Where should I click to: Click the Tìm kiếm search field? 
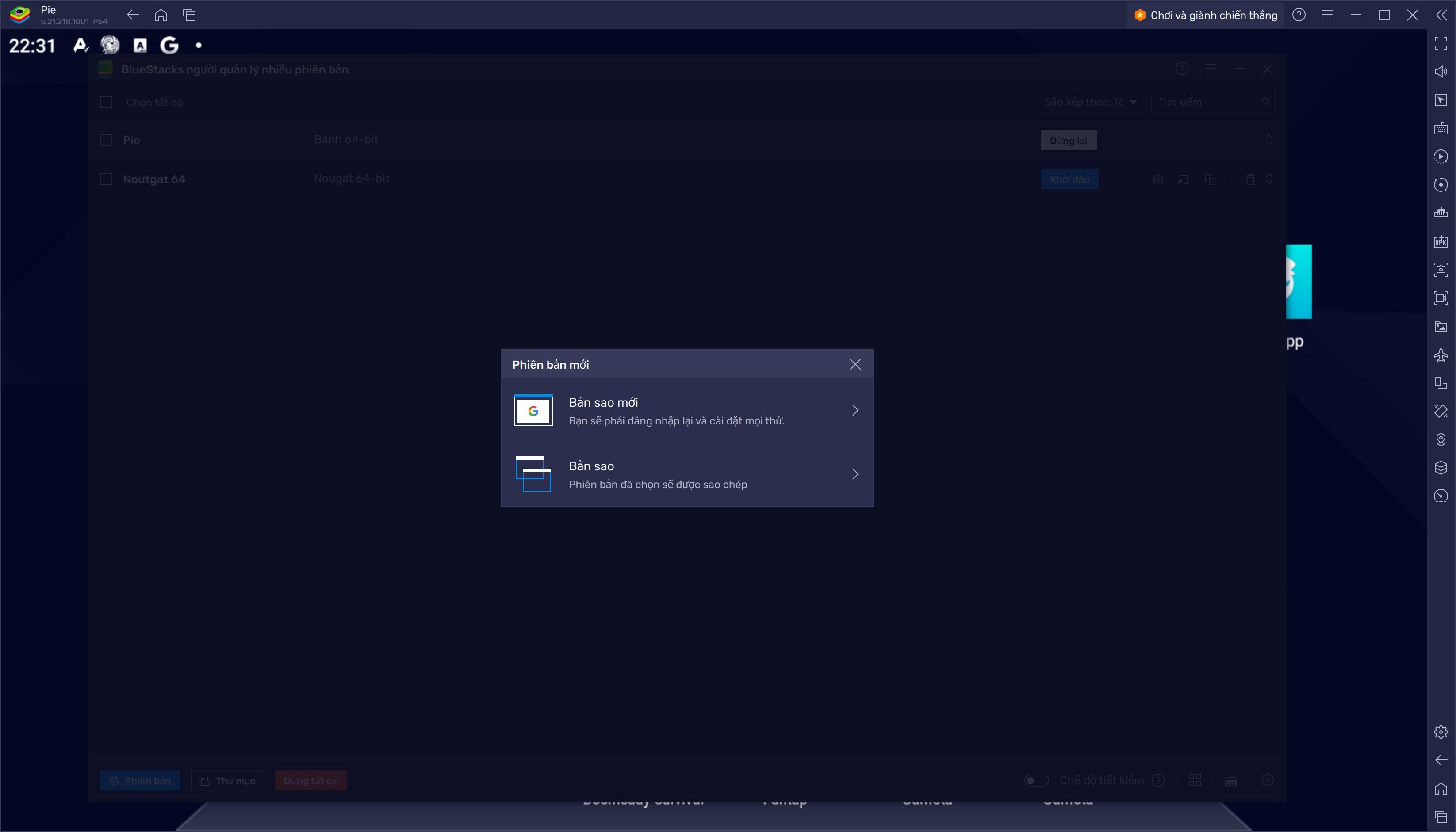click(x=1212, y=102)
